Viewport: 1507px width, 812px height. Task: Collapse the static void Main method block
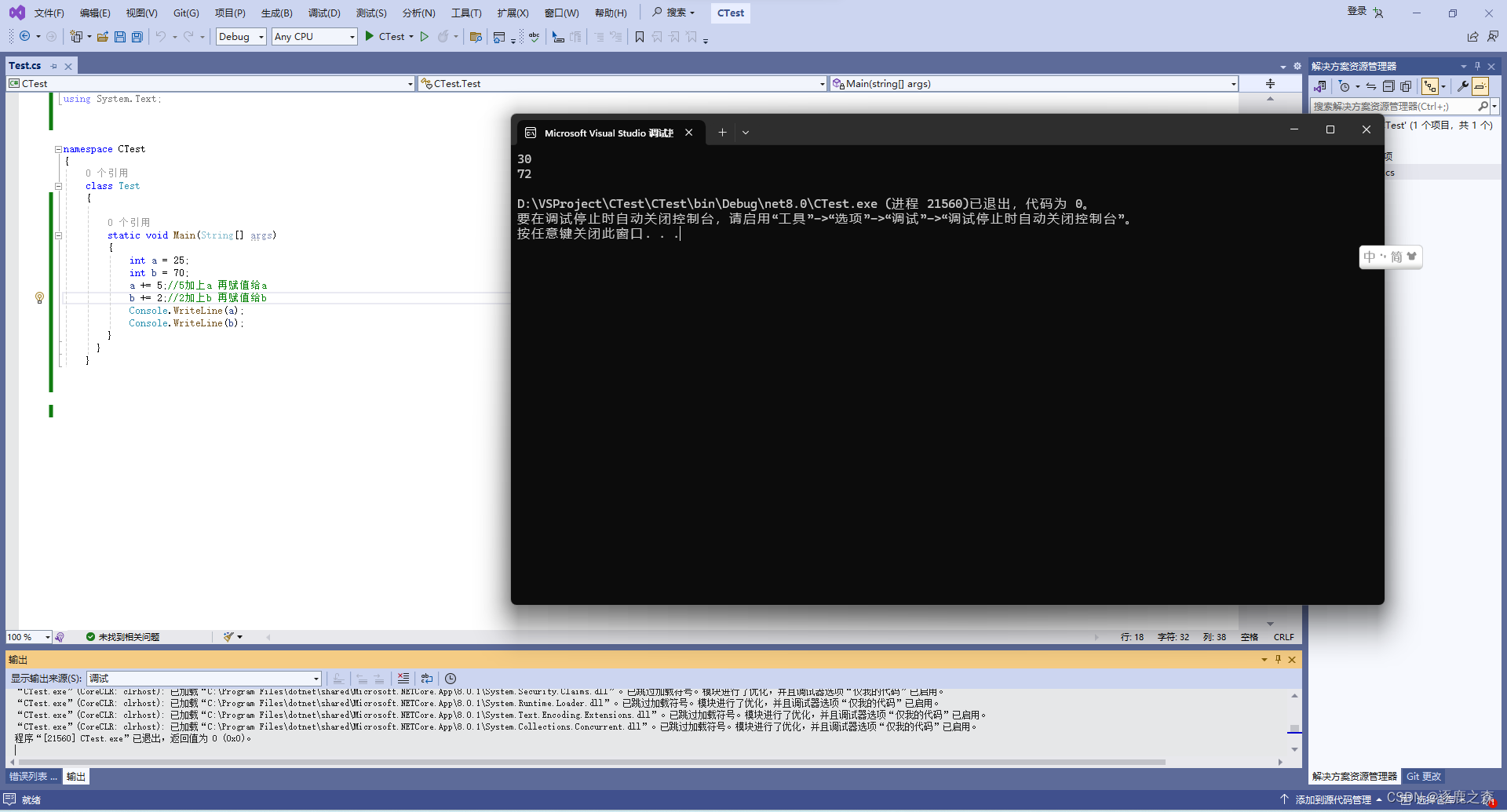point(58,235)
